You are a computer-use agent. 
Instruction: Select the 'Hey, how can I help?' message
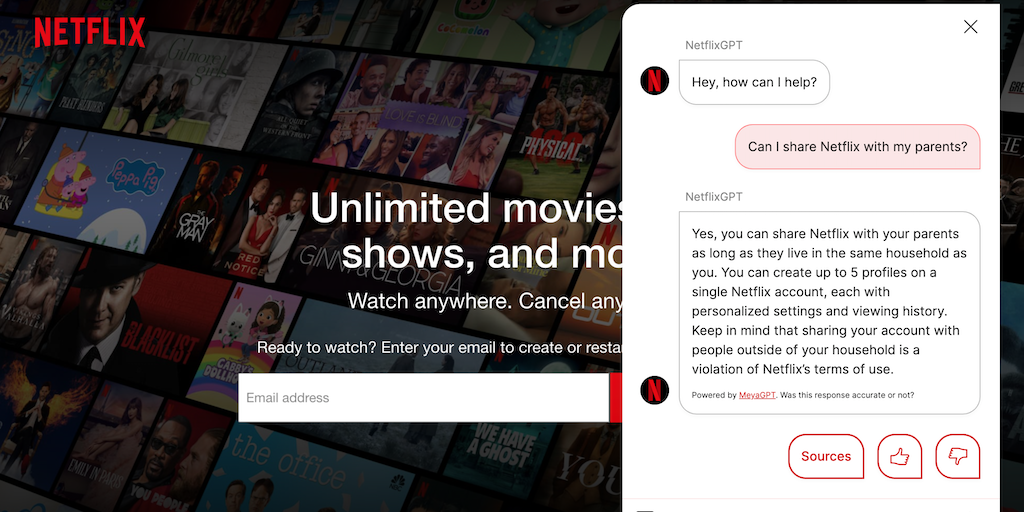(754, 82)
